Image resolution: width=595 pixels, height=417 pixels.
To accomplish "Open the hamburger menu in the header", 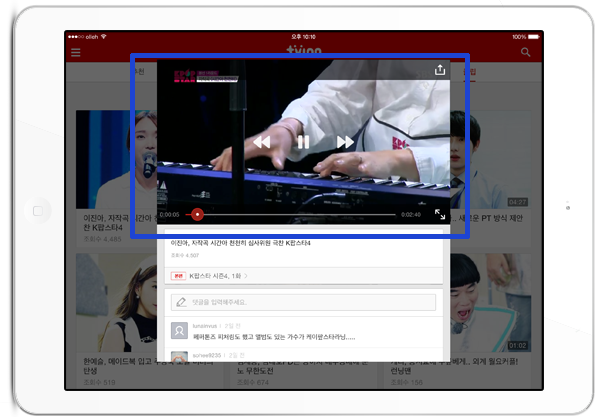I will click(x=76, y=52).
